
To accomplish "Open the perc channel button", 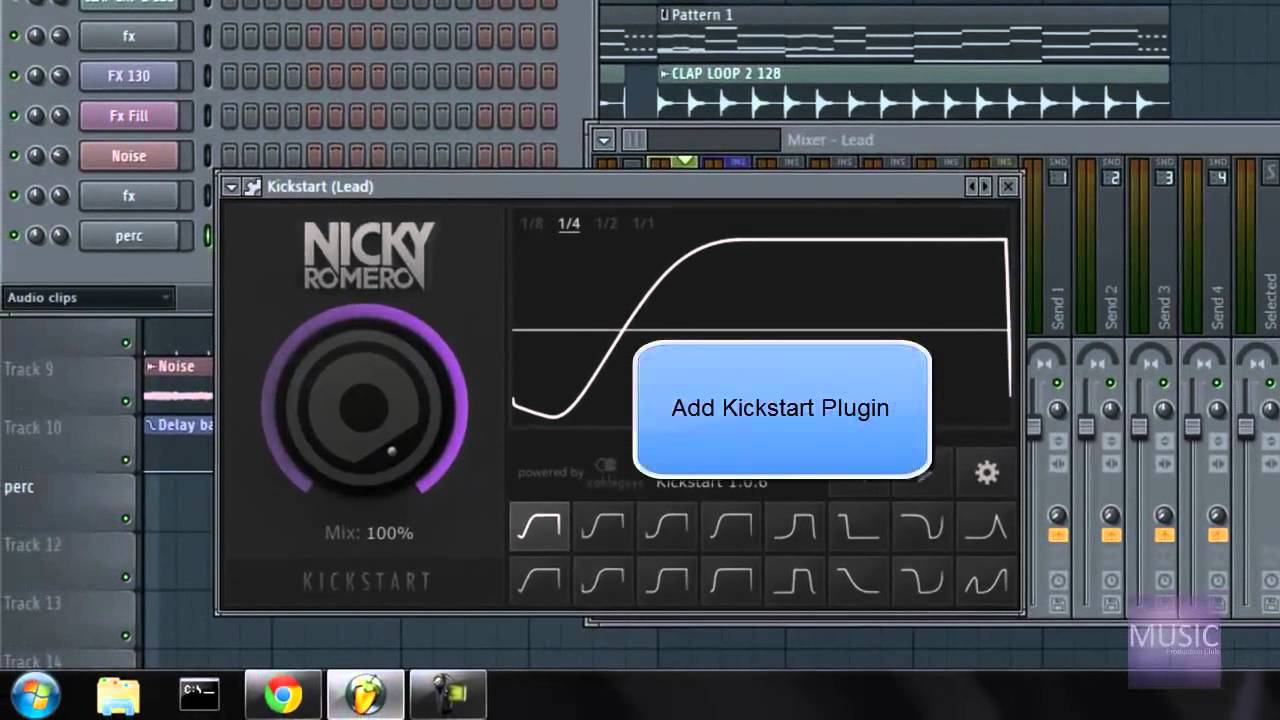I will click(x=129, y=236).
